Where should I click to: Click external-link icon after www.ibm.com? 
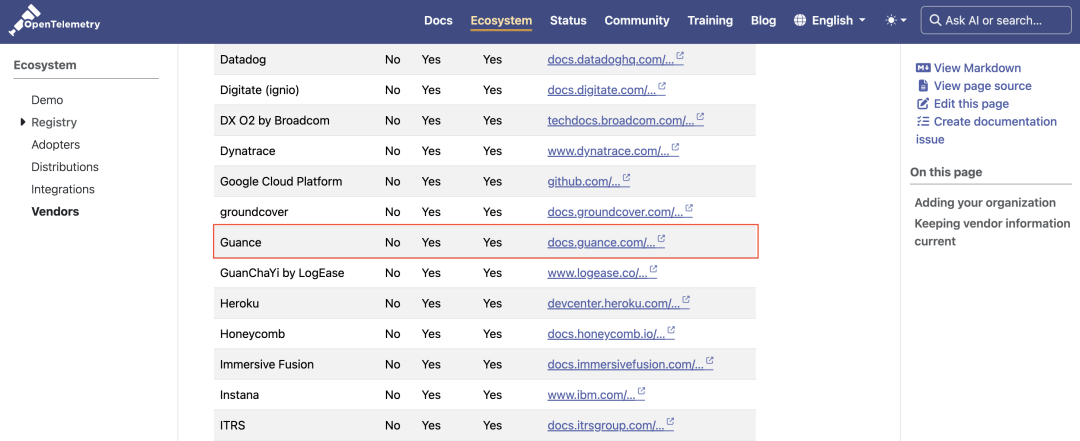(x=641, y=391)
